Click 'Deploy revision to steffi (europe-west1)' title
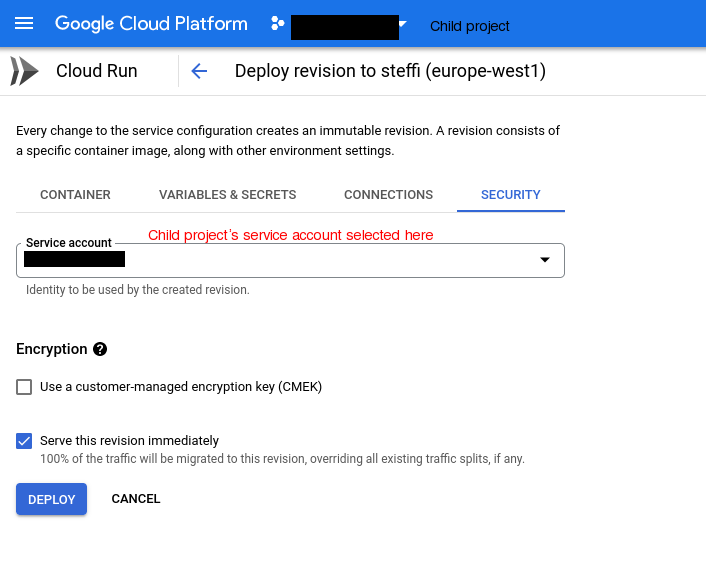The width and height of the screenshot is (706, 576). 390,71
